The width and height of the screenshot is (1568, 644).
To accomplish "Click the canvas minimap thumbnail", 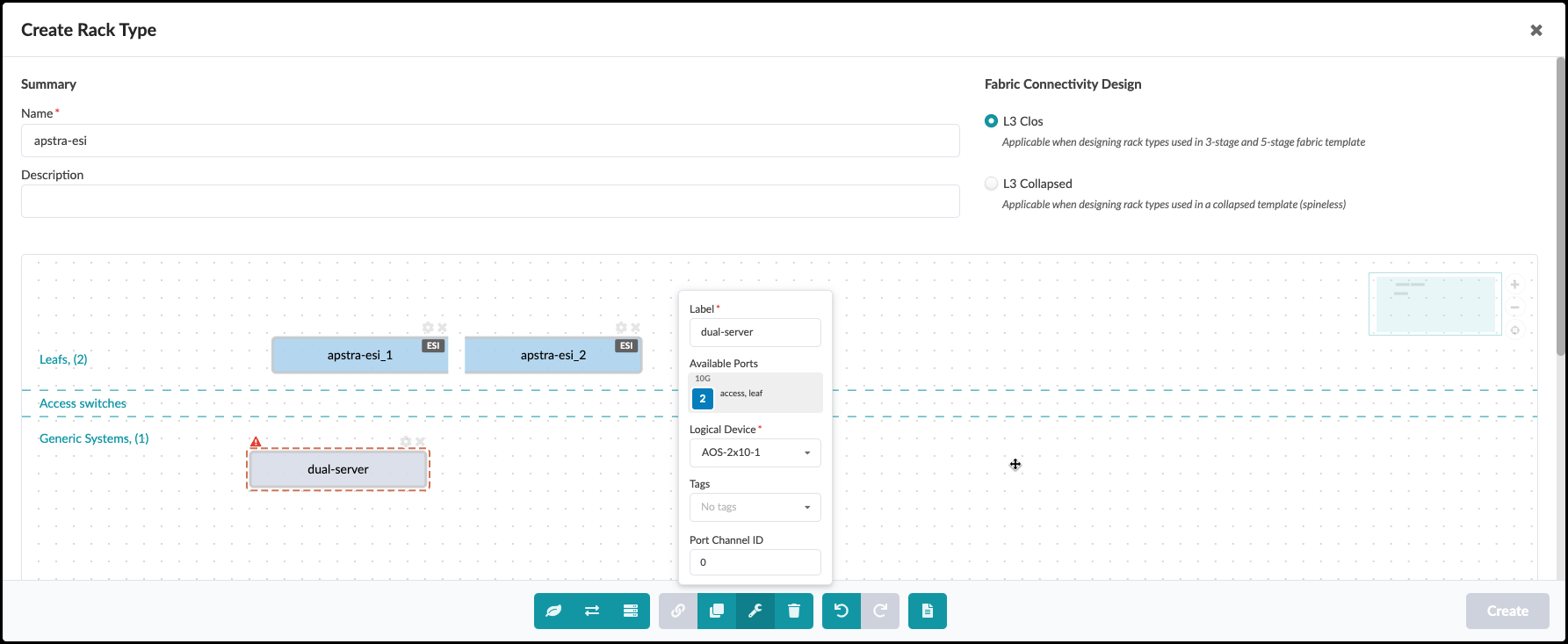I will 1434,304.
